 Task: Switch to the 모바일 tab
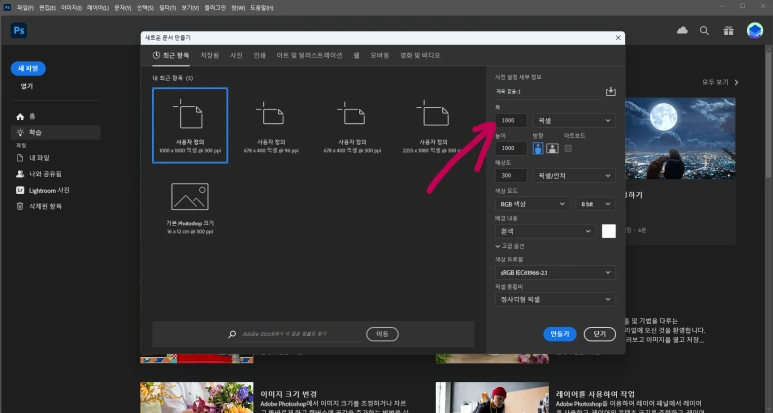380,55
